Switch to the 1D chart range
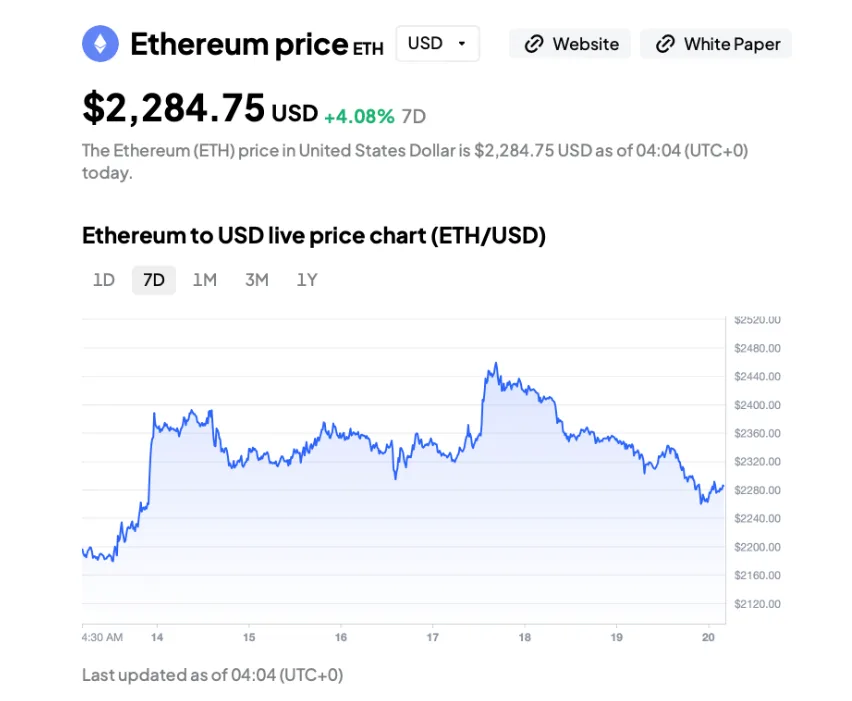Image resolution: width=852 pixels, height=701 pixels. click(104, 280)
